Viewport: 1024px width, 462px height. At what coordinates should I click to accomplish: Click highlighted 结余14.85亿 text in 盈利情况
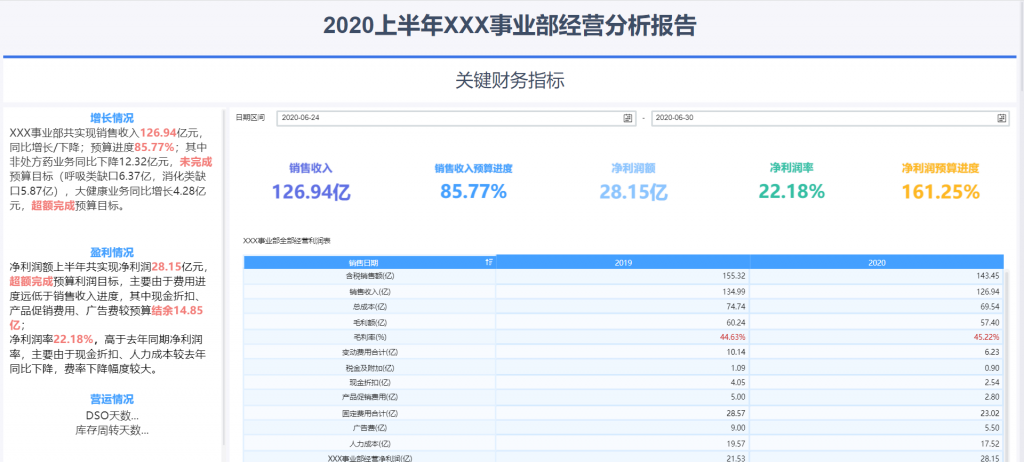tap(178, 310)
